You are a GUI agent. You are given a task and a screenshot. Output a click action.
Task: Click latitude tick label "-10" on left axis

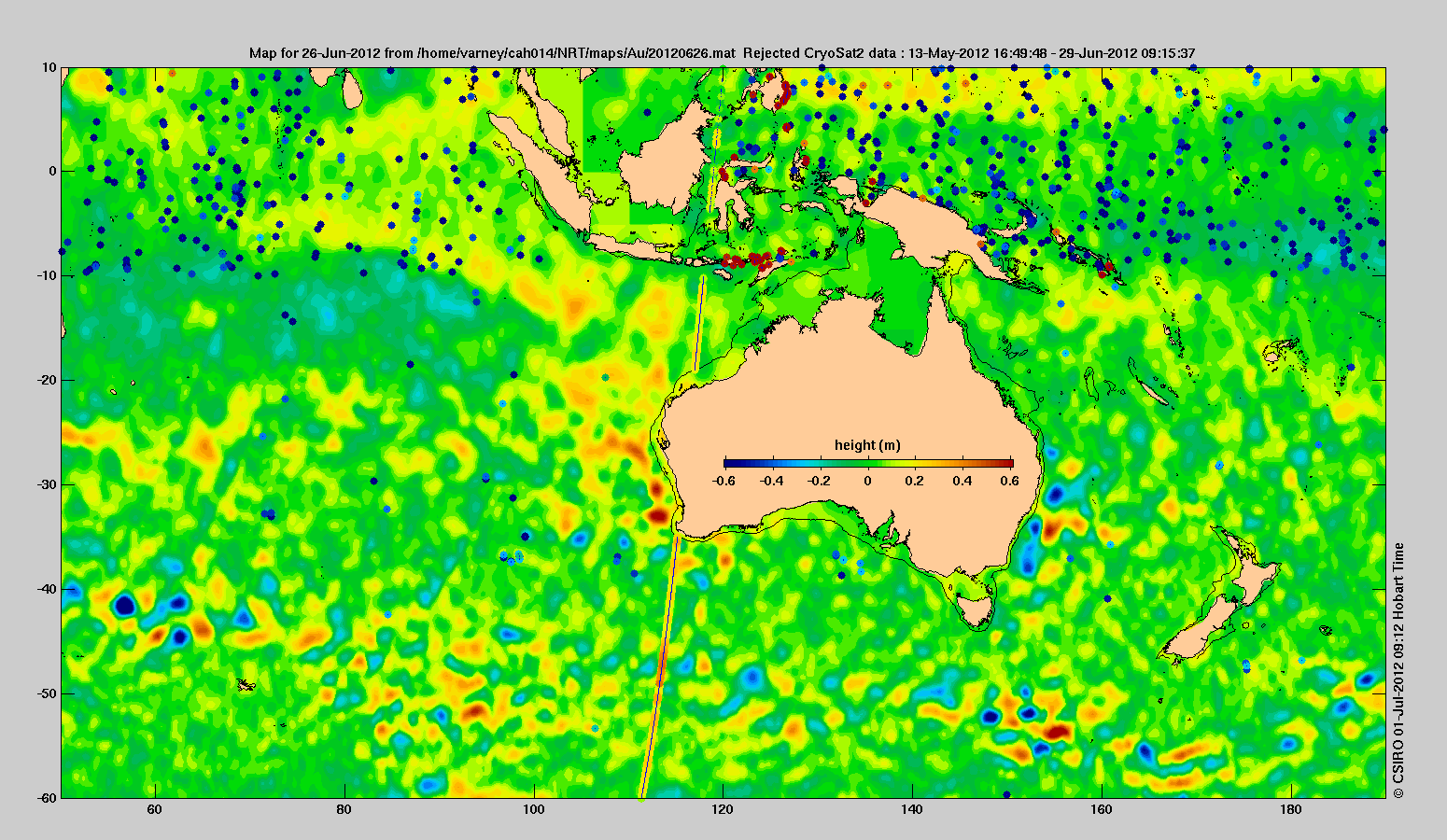pos(47,276)
